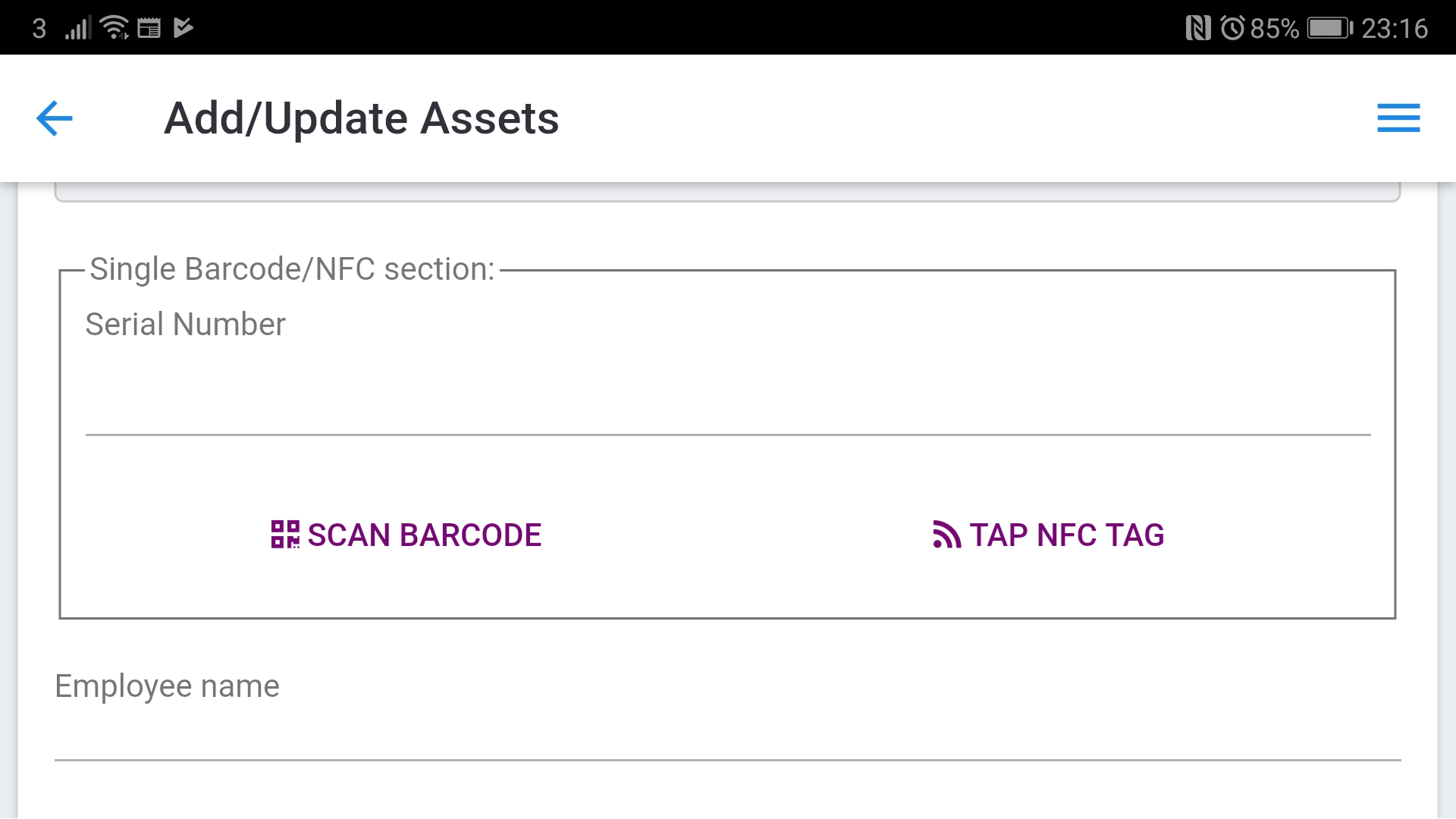Open the app menu via hamburger button
1456x819 pixels.
[1398, 118]
